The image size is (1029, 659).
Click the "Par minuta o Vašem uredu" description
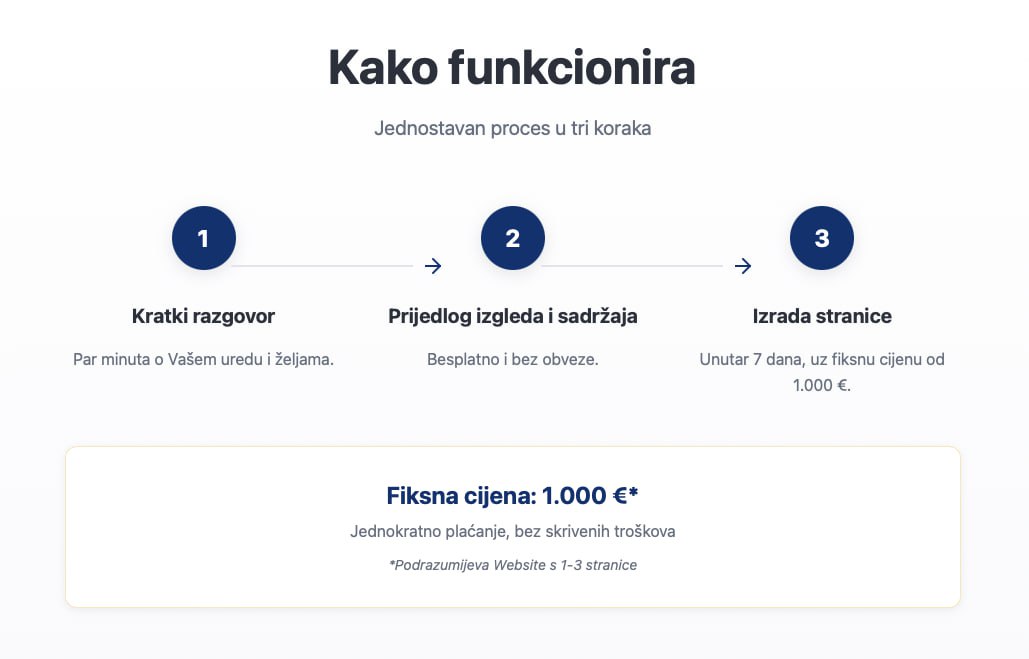point(203,359)
